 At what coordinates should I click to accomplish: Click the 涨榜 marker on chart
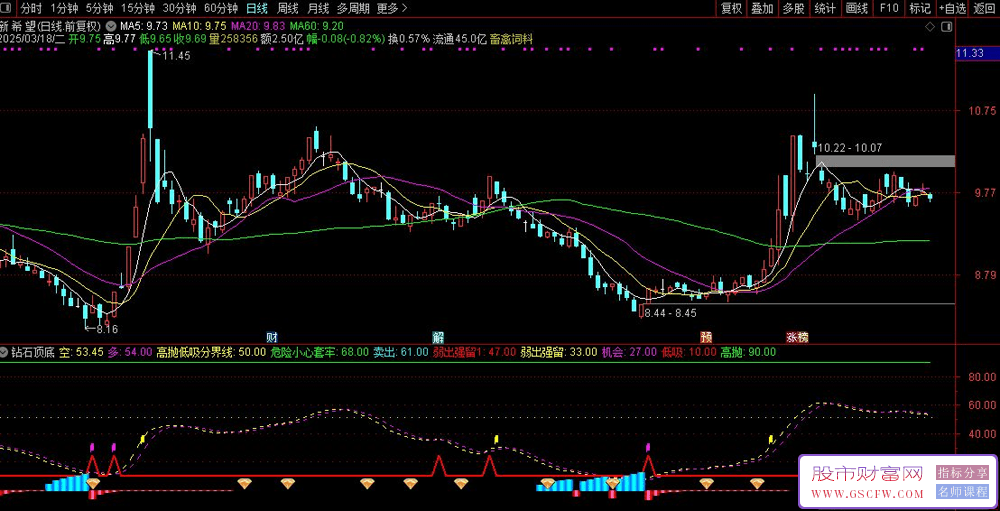pos(796,336)
